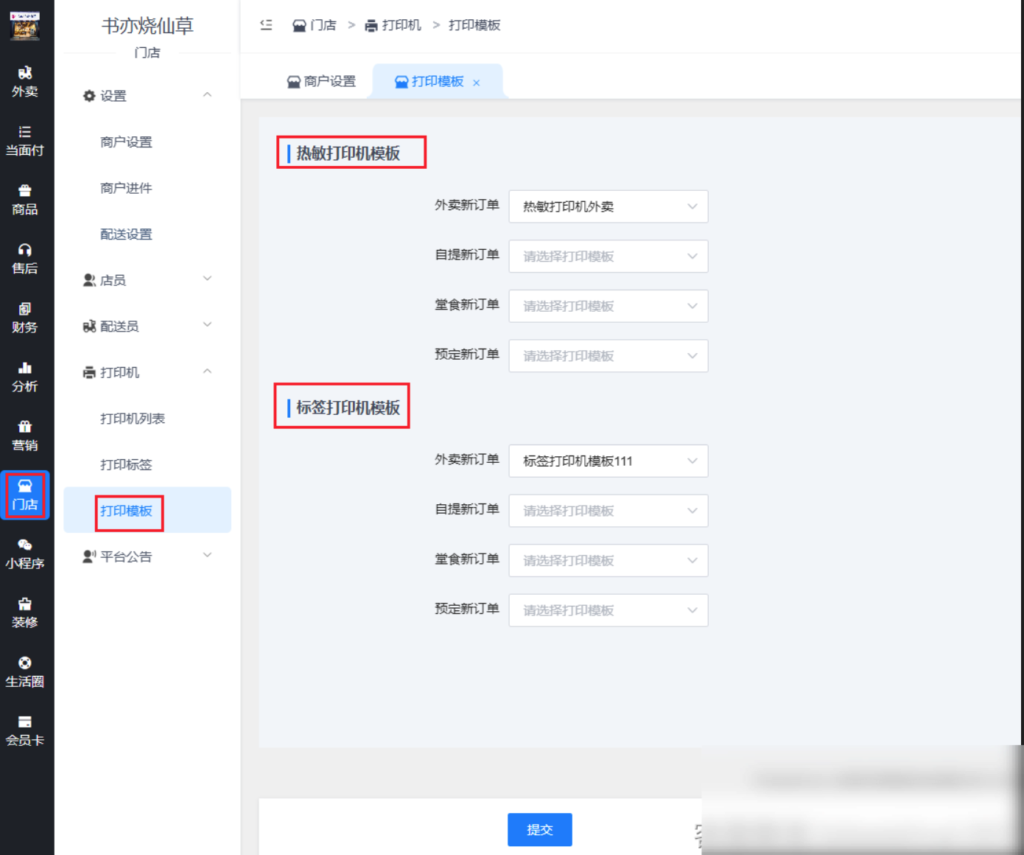Open the 外卖新订单 label template dropdown

pos(608,461)
